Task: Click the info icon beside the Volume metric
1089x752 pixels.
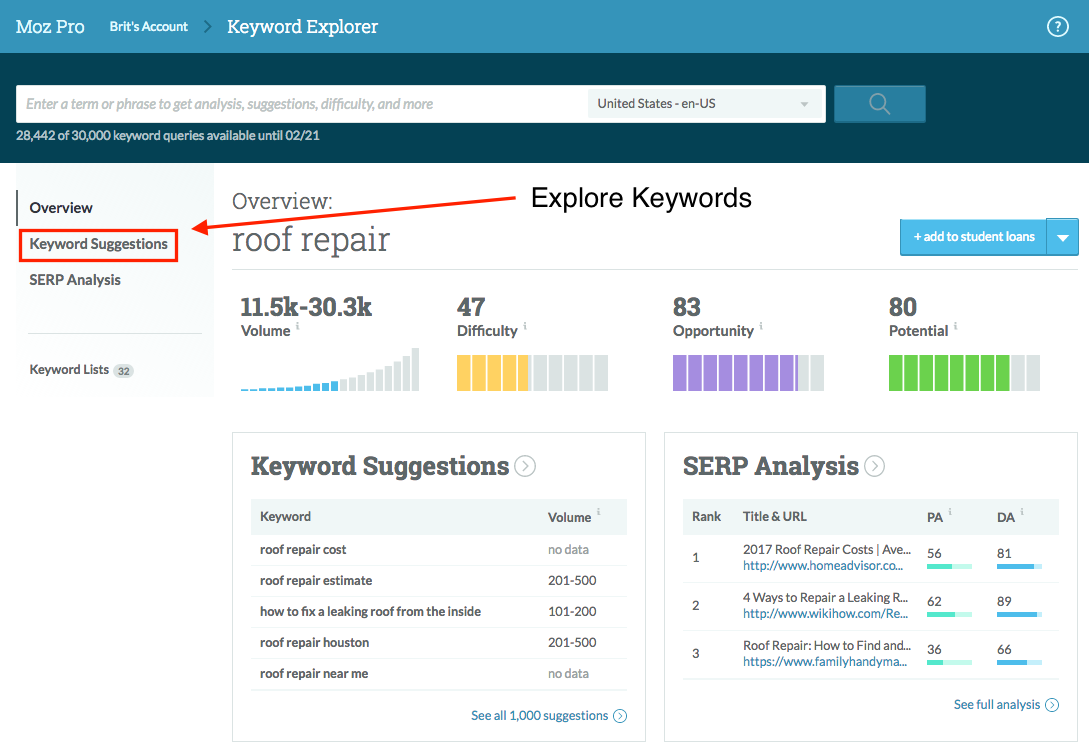Action: point(298,327)
